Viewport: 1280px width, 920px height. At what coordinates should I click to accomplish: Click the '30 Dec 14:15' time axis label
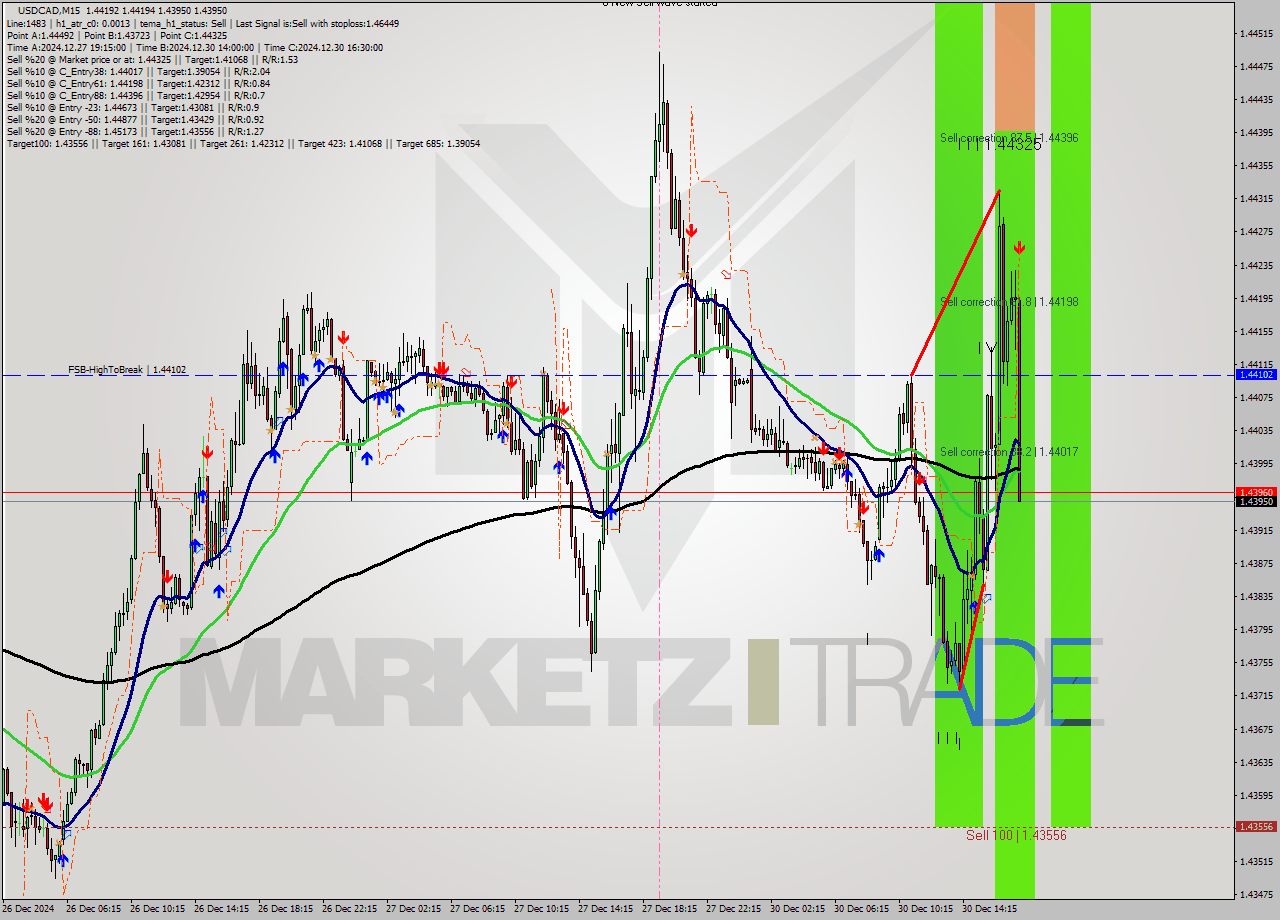coord(989,909)
